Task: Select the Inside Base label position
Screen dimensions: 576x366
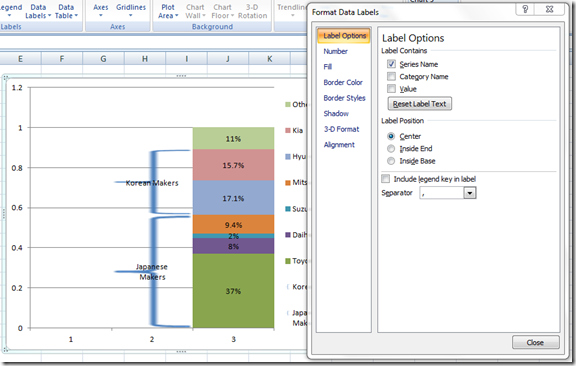Action: tap(391, 161)
